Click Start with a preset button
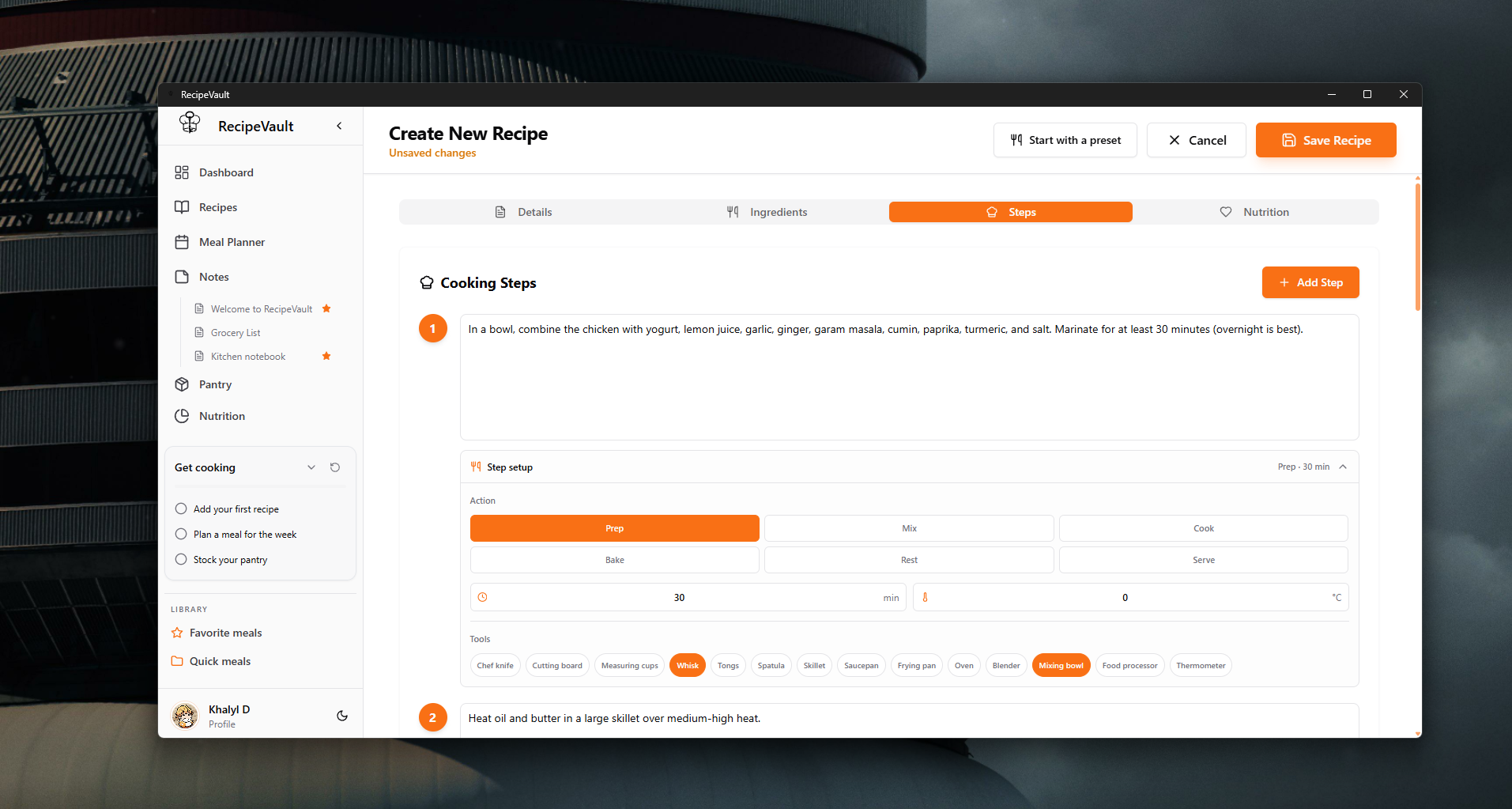This screenshot has height=809, width=1512. click(x=1065, y=140)
